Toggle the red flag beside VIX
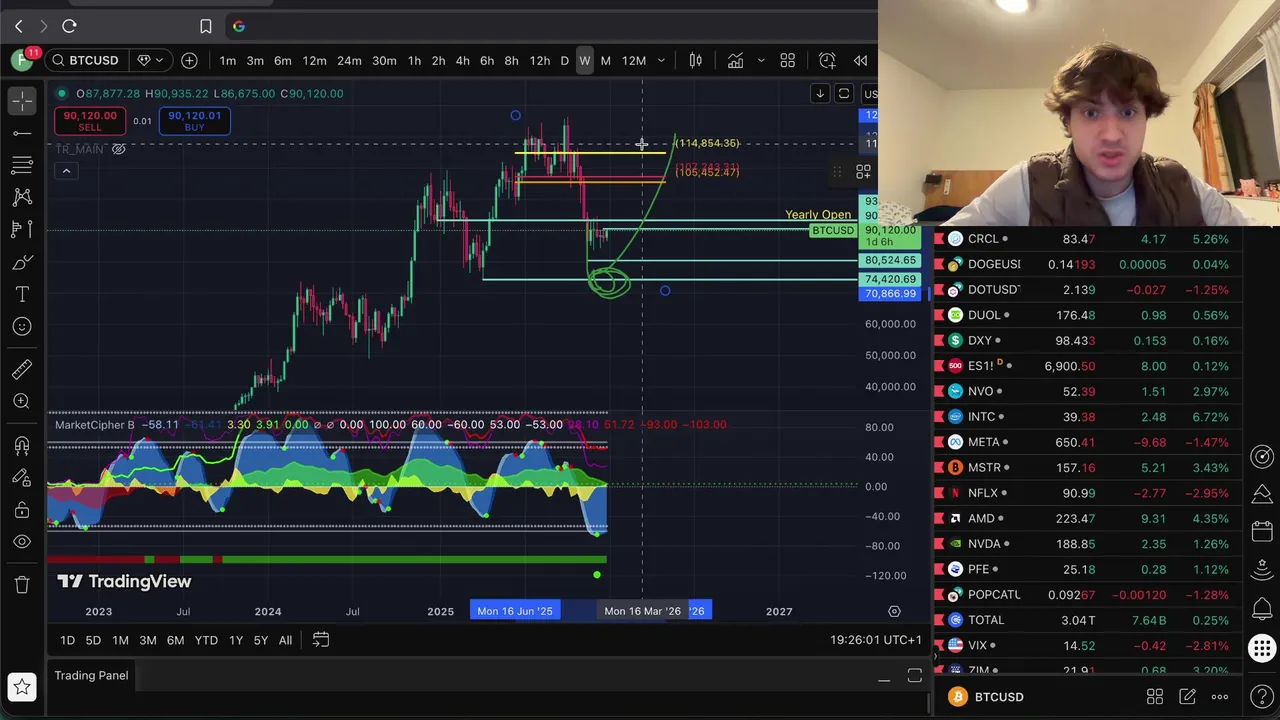The image size is (1280, 720). tap(938, 645)
